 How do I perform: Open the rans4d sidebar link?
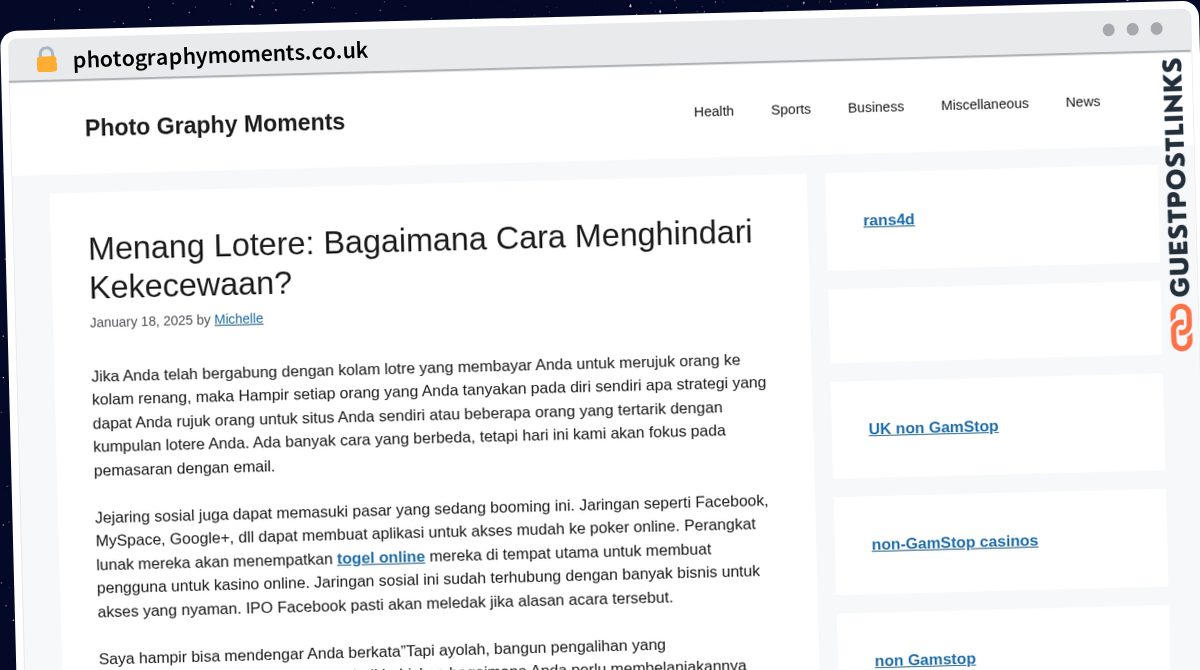point(888,220)
